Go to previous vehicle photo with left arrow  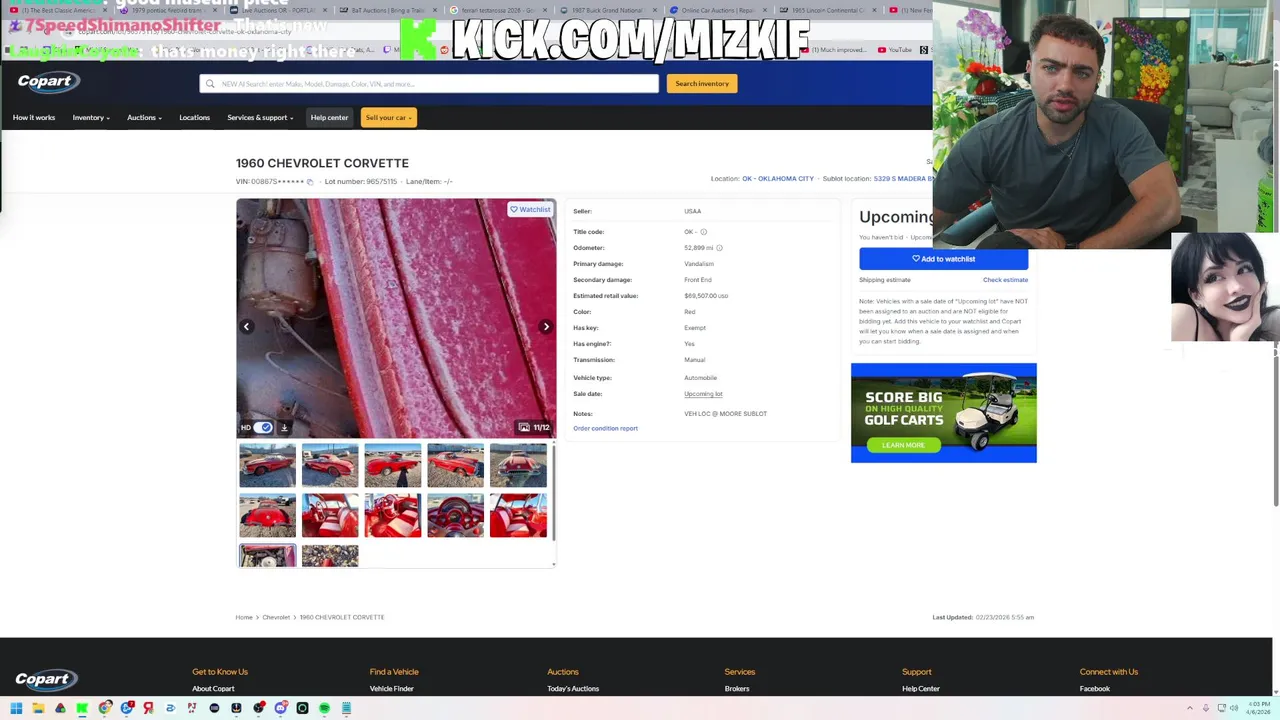pyautogui.click(x=246, y=327)
